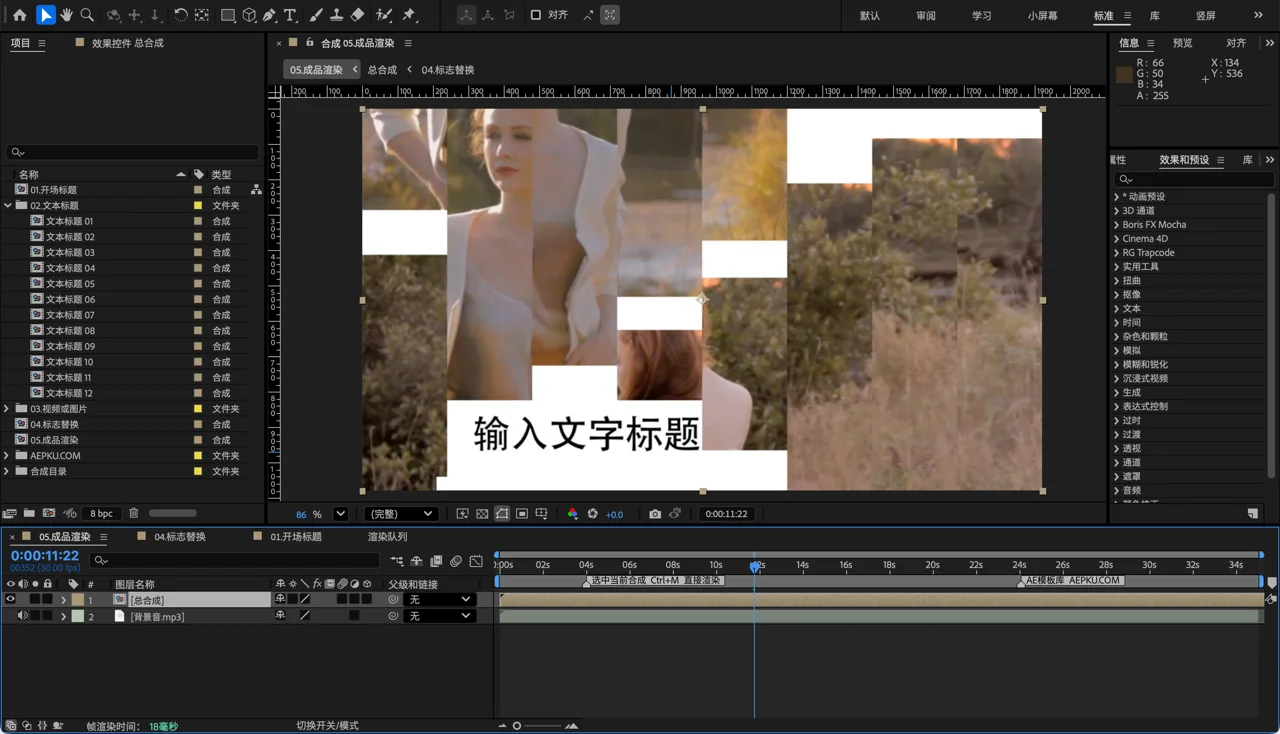Toggle Fast Previews in the viewer
Image resolution: width=1280 pixels, height=734 pixels.
click(x=462, y=514)
